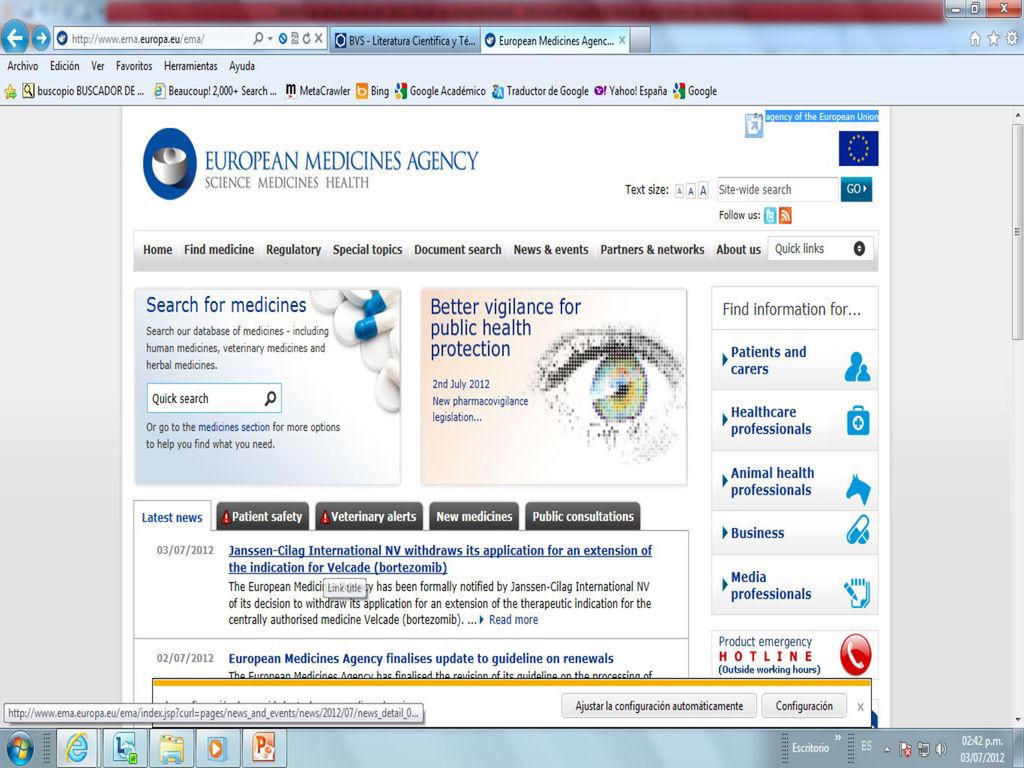Select the Patient safety tab
The image size is (1024, 768).
262,517
